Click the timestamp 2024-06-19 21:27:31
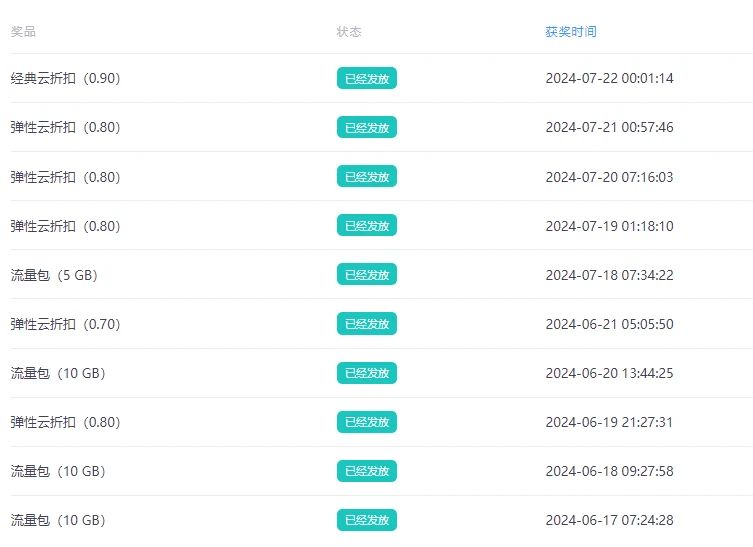Screen dimensions: 753x547 point(609,422)
